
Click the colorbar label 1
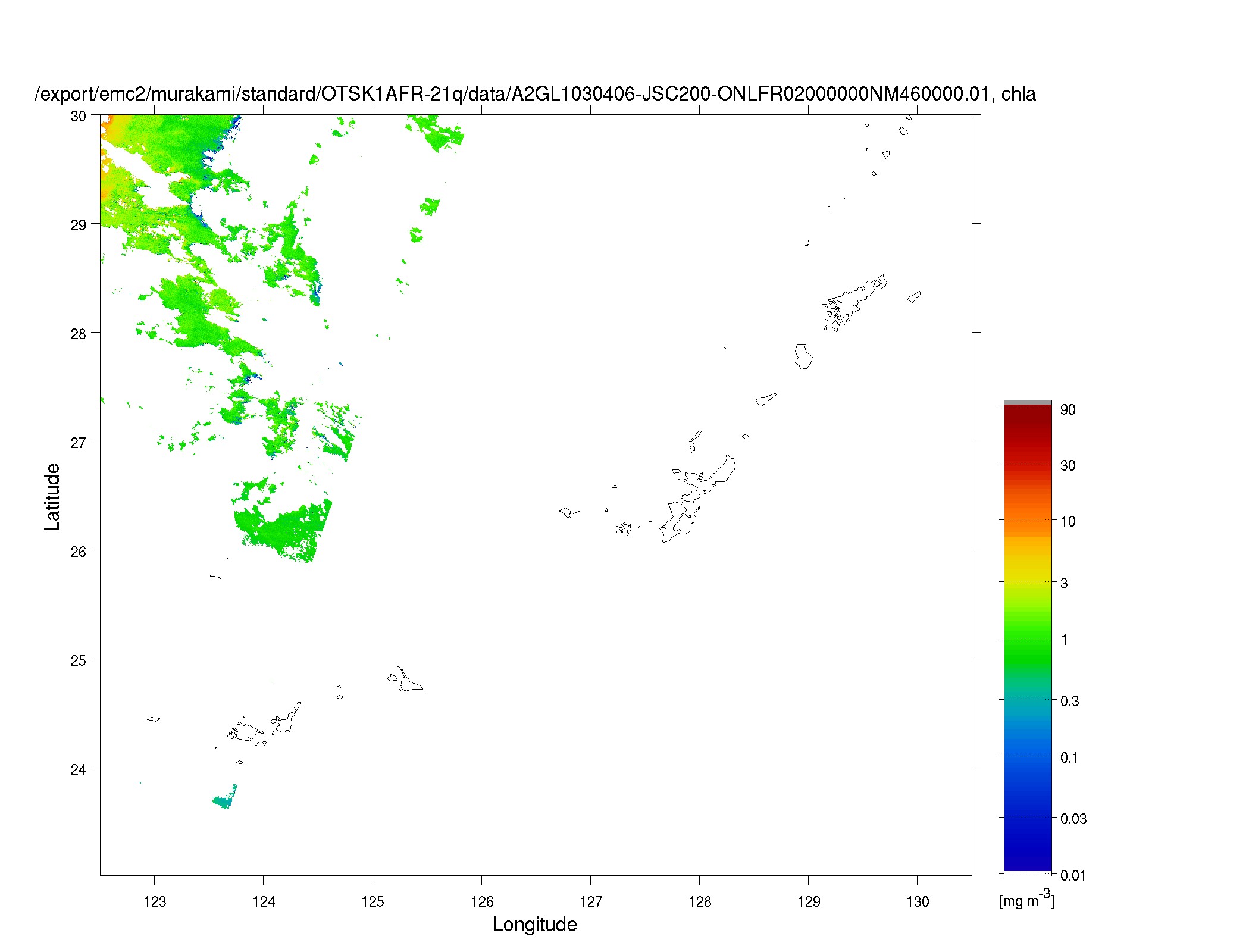tap(1065, 640)
